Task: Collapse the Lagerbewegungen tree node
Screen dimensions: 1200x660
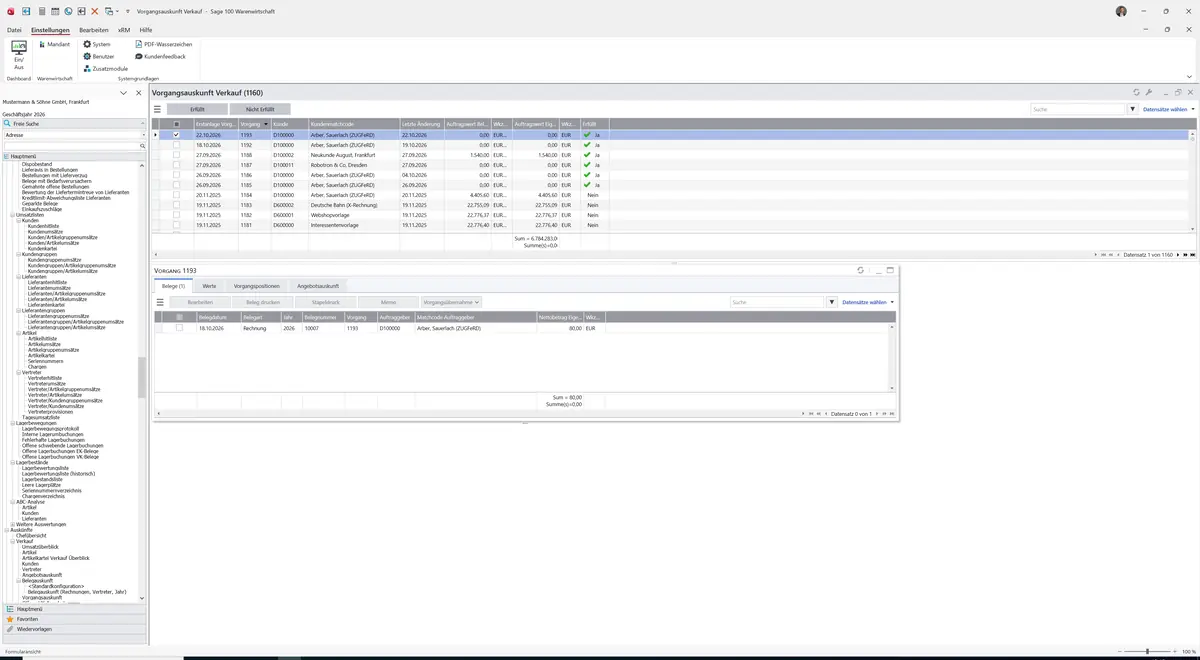Action: click(12, 423)
